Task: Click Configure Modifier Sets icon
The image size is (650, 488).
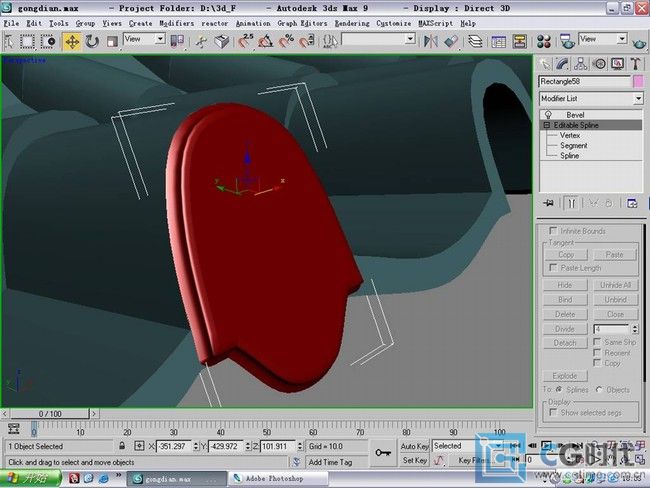Action: [632, 203]
